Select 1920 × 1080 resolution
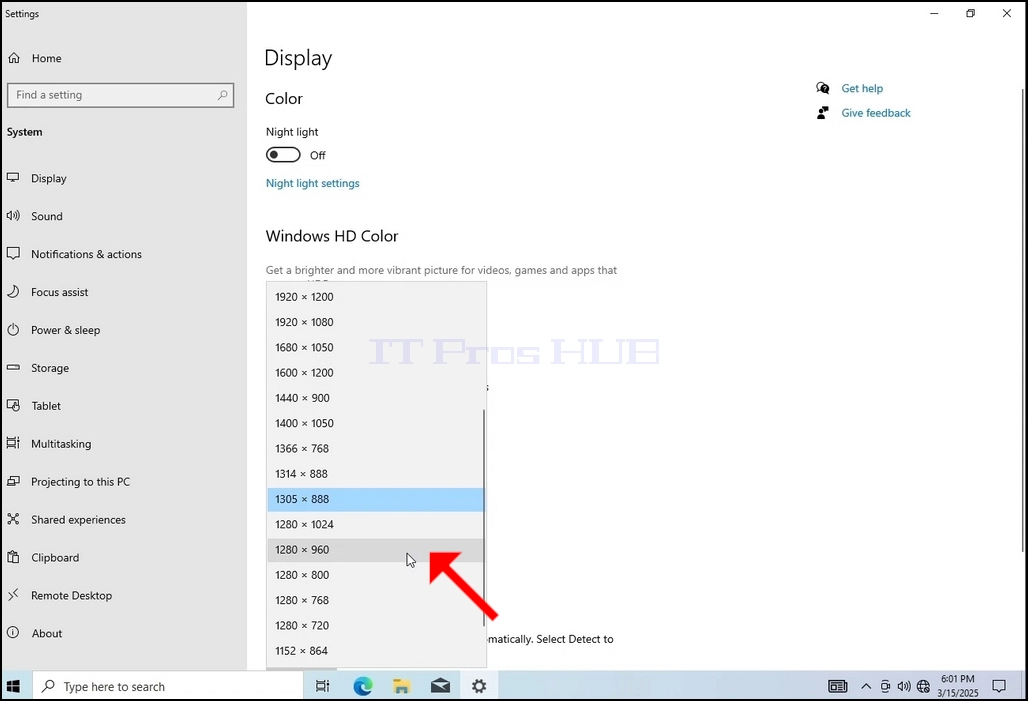The image size is (1028, 701). (375, 322)
